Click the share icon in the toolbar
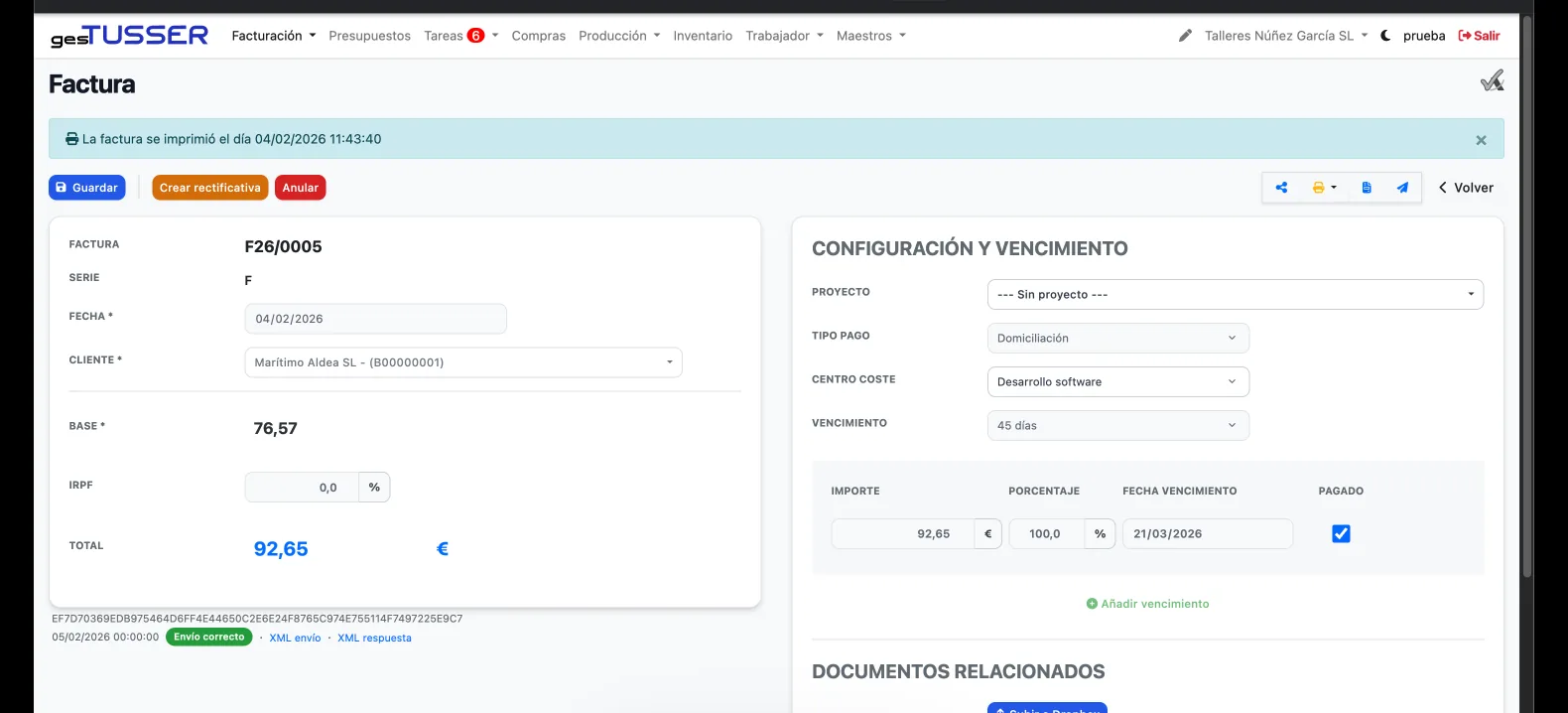 click(1281, 188)
